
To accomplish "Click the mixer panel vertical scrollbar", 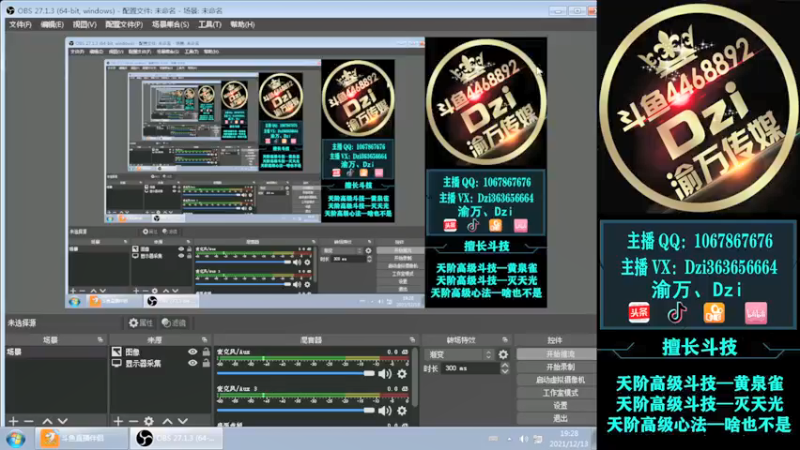I will click(x=415, y=378).
